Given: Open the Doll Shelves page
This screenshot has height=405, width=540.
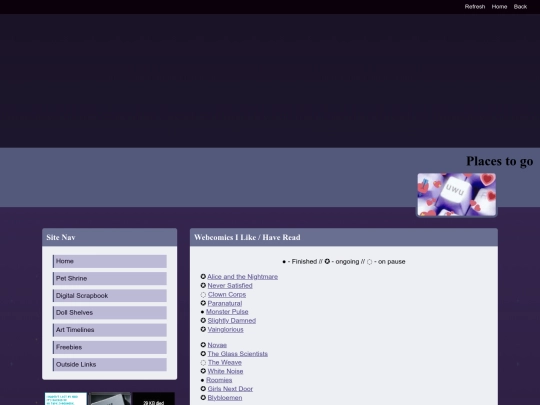Looking at the screenshot, I should click(x=110, y=313).
